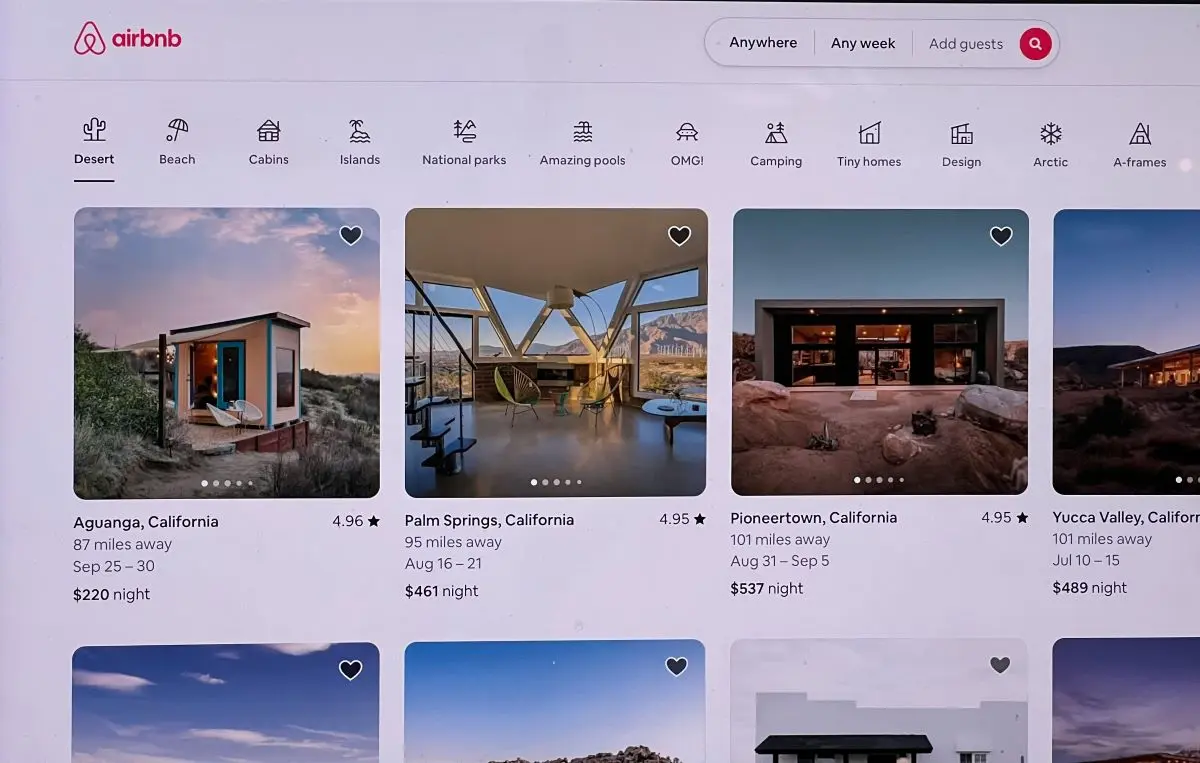The width and height of the screenshot is (1200, 763).
Task: Open the A-frames category
Action: tap(1139, 140)
